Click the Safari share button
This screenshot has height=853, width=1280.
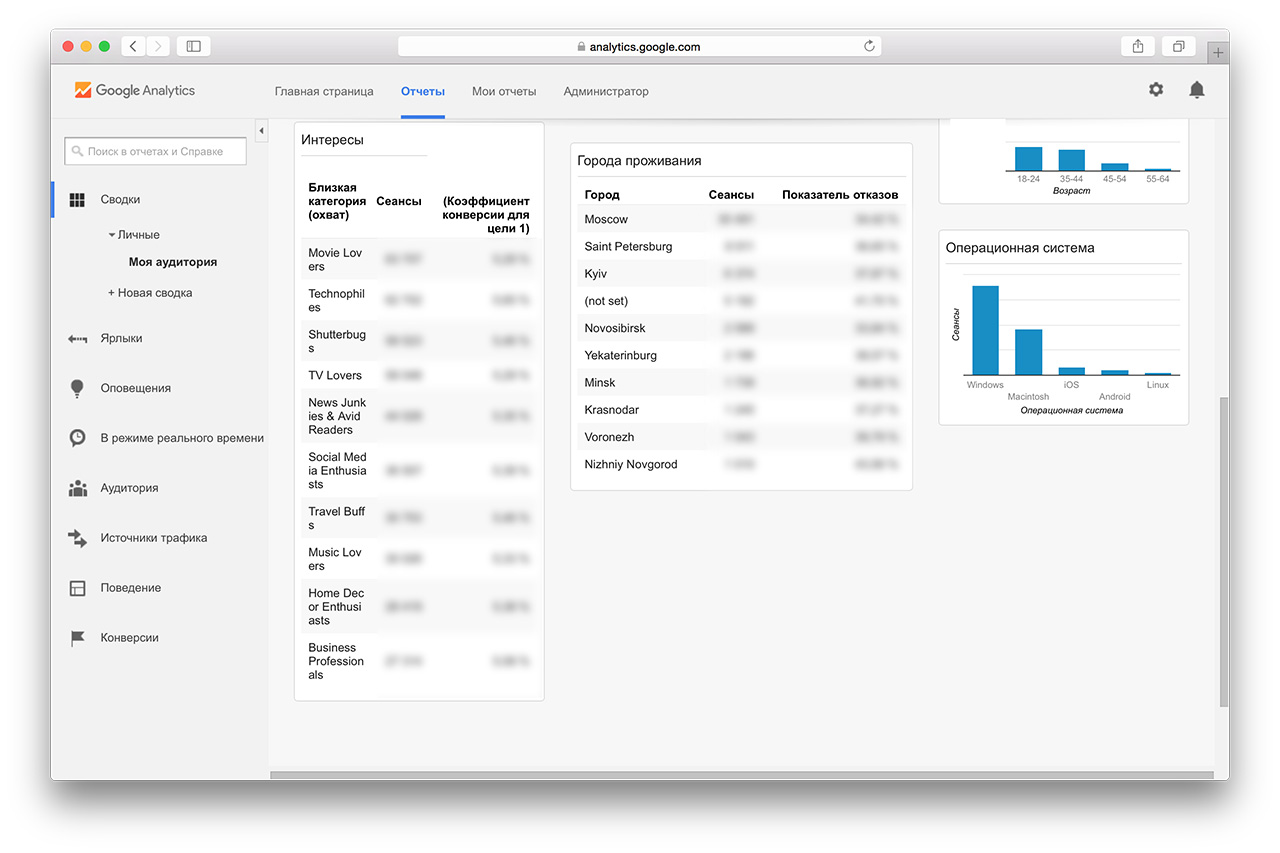(x=1138, y=46)
